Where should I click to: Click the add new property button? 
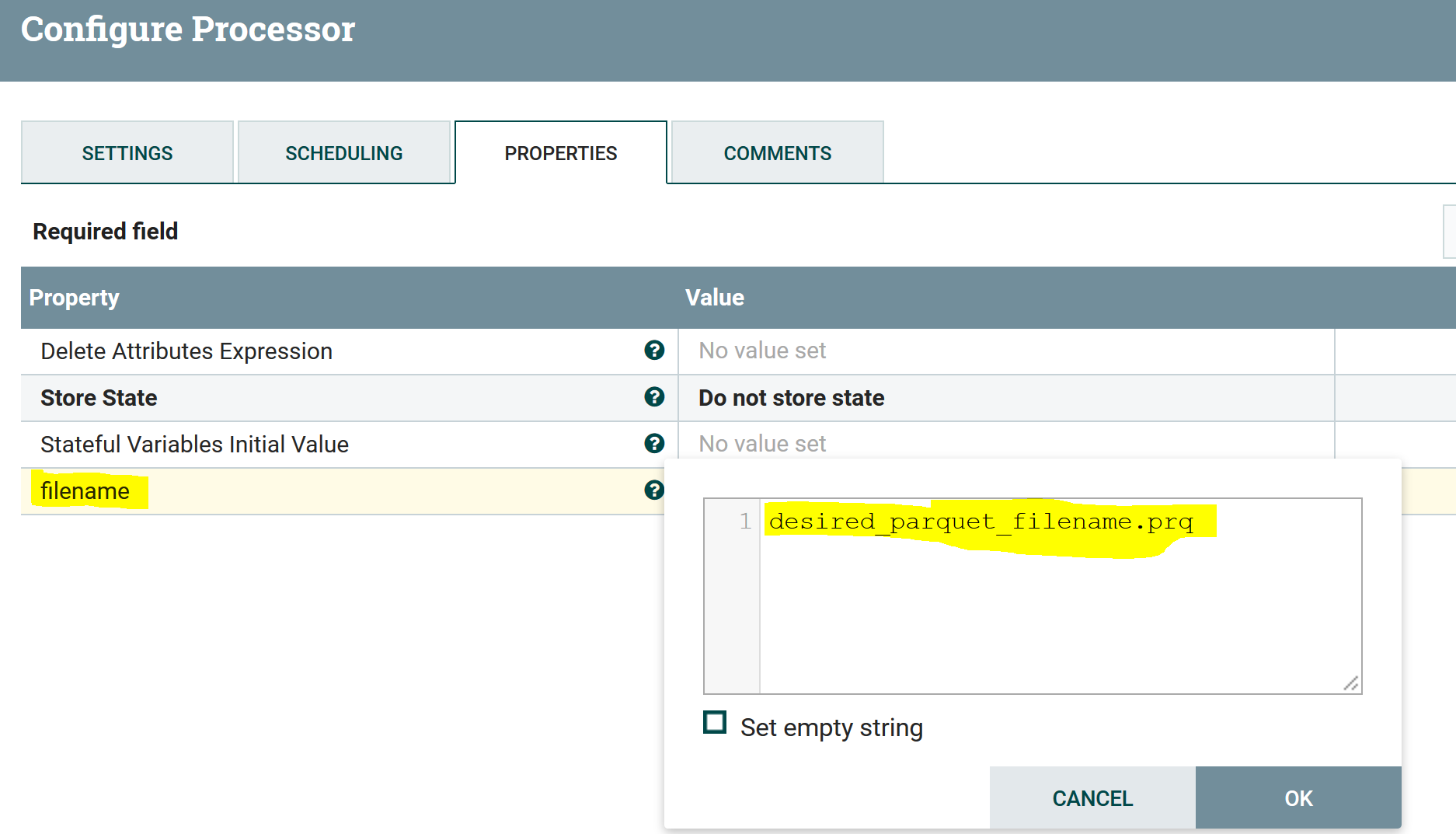[1450, 231]
